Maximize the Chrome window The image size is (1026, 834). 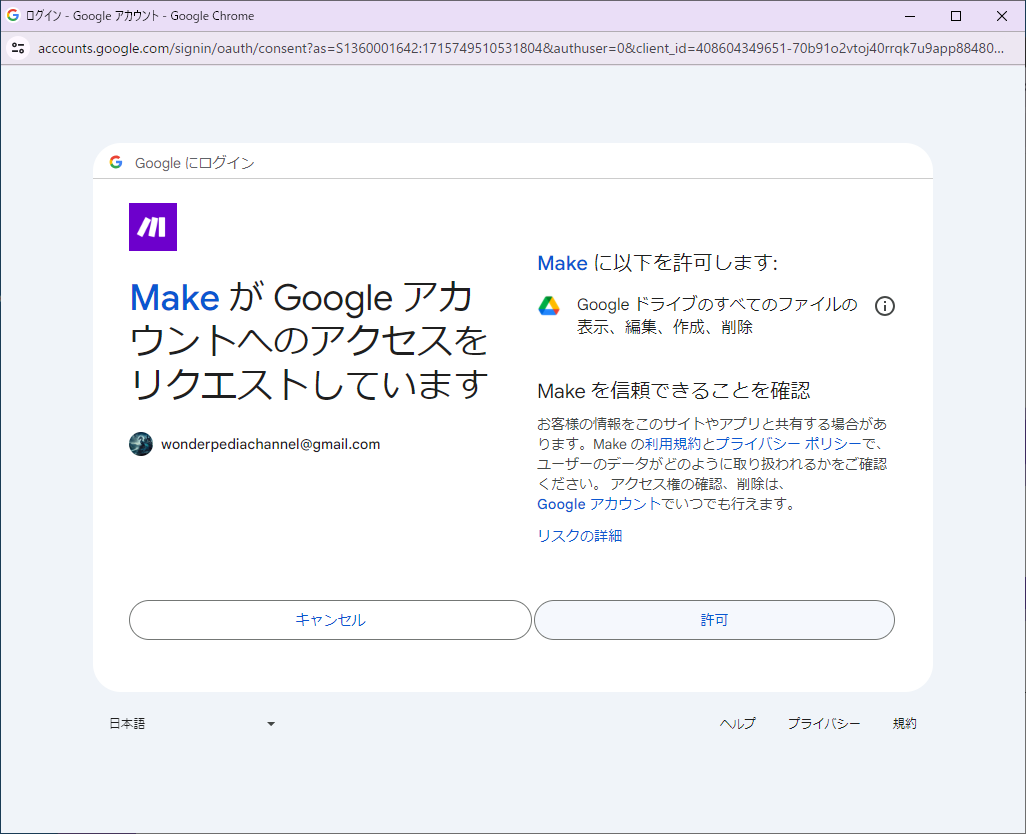point(956,16)
